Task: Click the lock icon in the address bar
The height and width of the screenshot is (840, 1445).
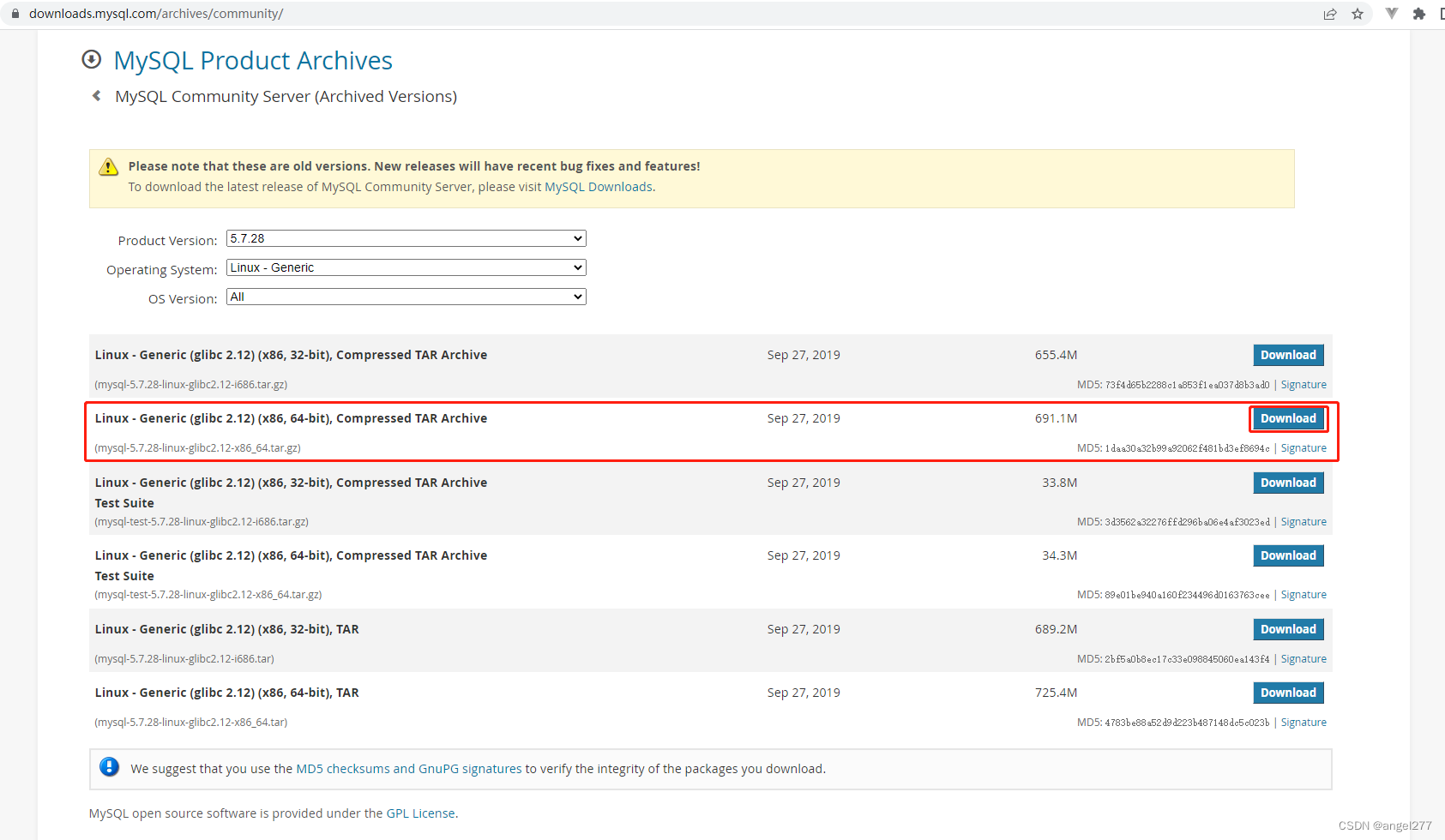Action: coord(15,14)
